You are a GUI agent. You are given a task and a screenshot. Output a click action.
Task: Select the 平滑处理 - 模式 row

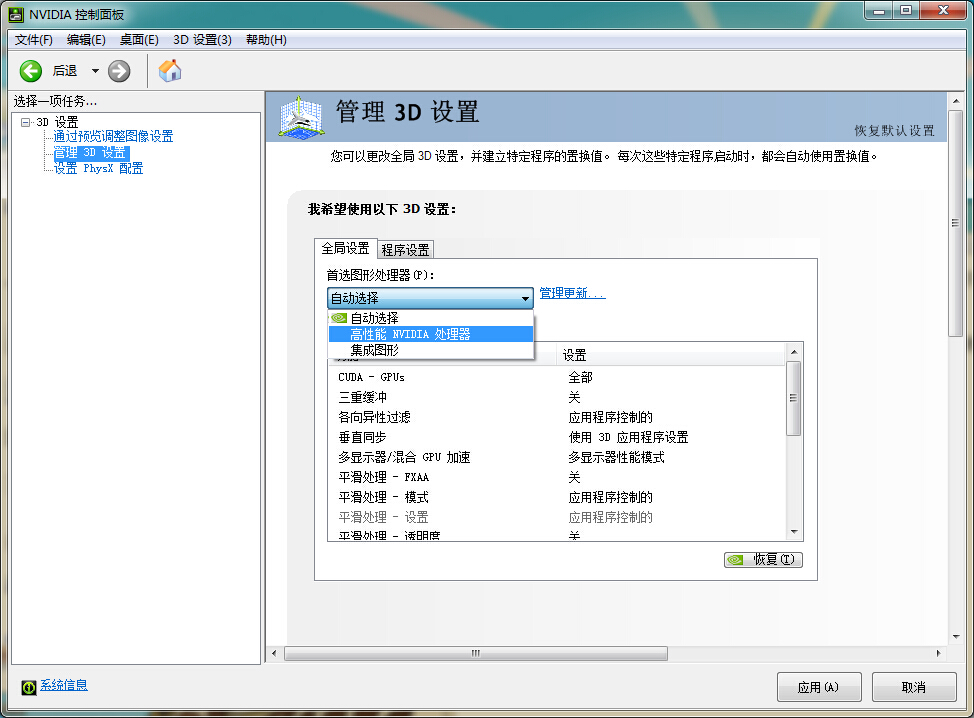click(557, 497)
